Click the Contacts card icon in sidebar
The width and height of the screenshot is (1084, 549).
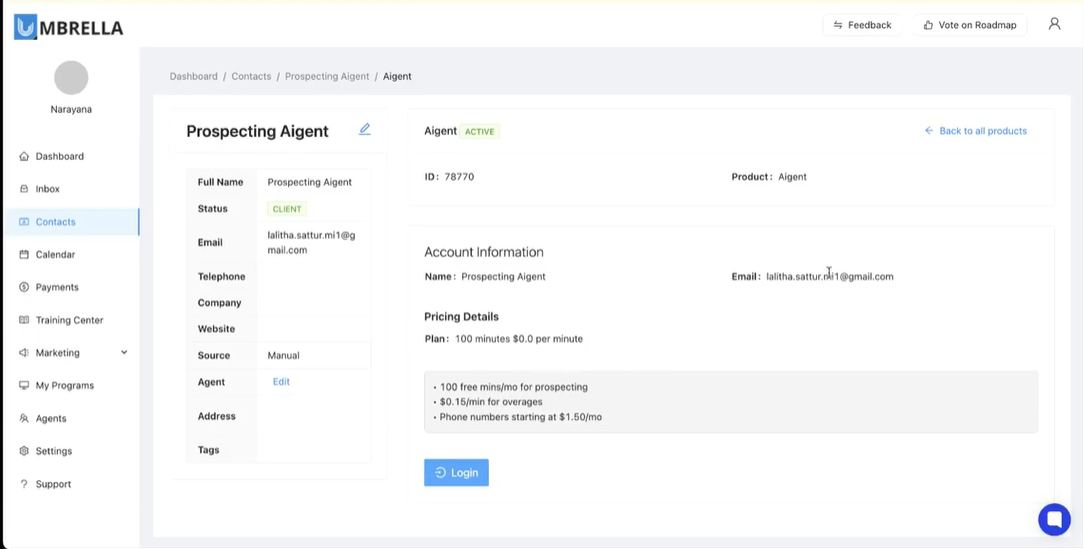coord(24,222)
